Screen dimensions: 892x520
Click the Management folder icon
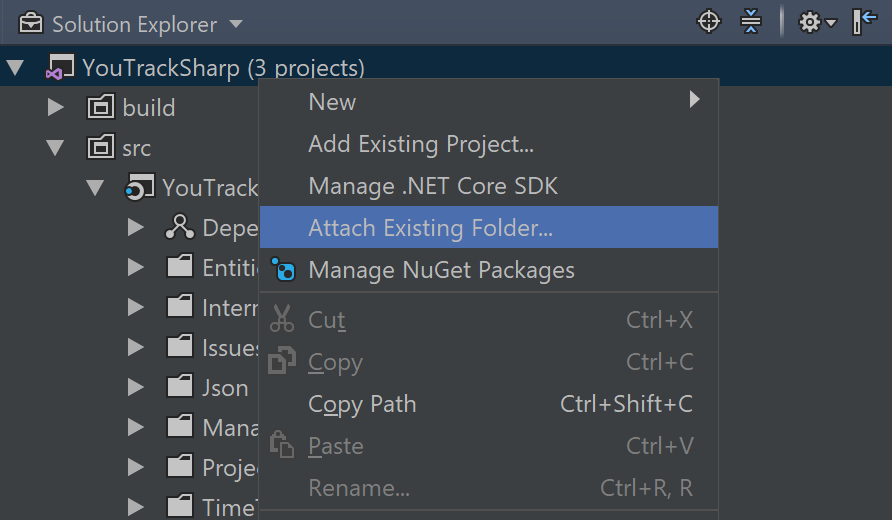pyautogui.click(x=180, y=425)
